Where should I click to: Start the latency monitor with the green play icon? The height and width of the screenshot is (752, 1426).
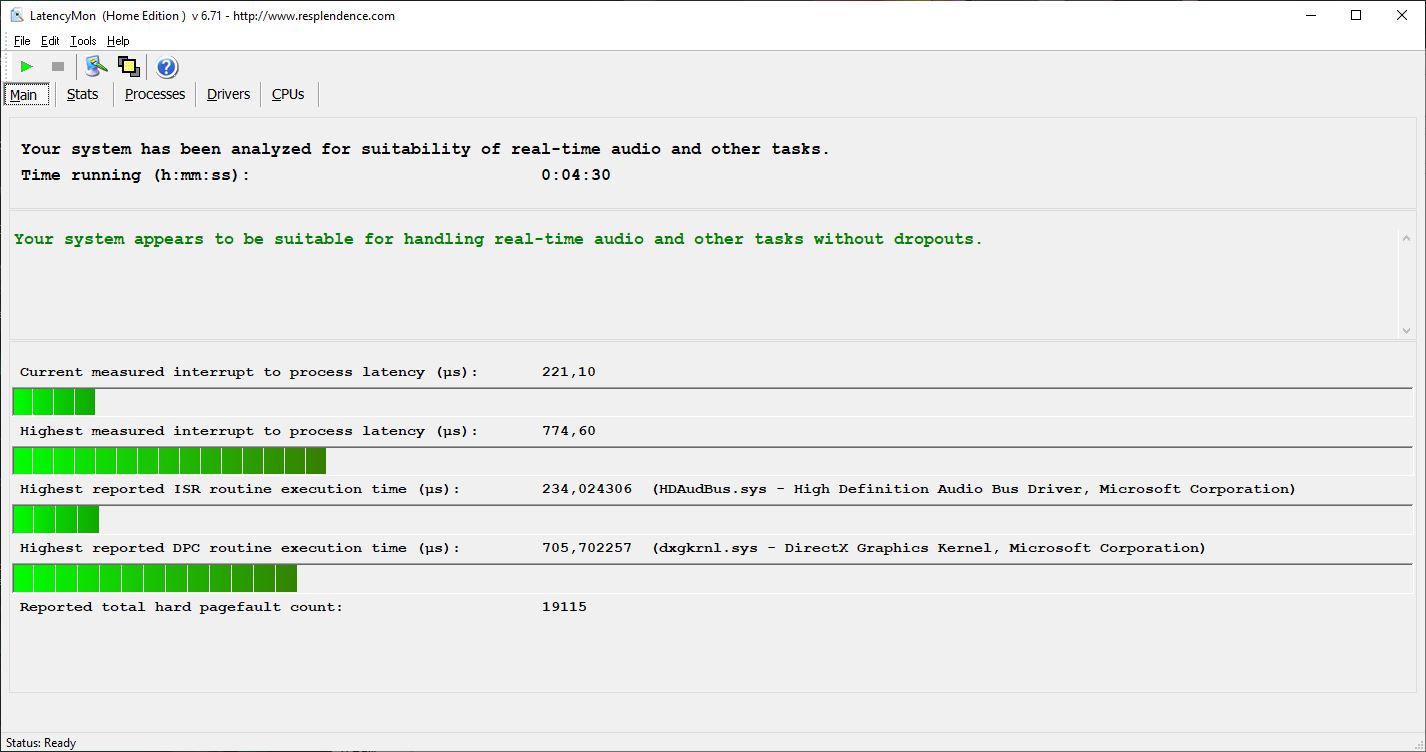27,67
